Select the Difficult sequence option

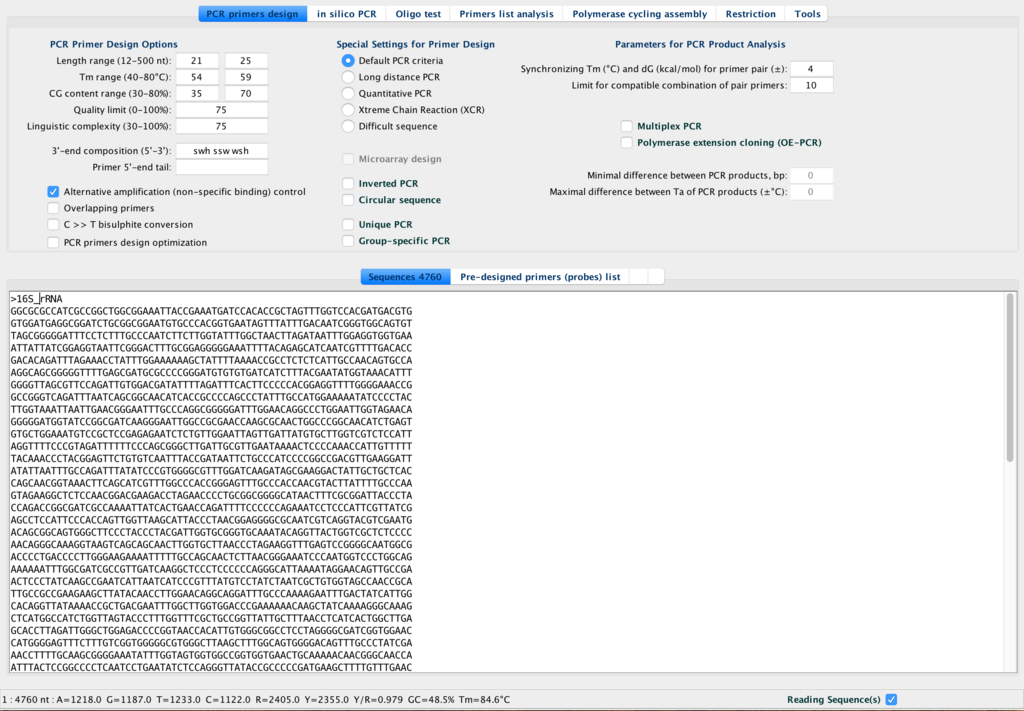(348, 126)
